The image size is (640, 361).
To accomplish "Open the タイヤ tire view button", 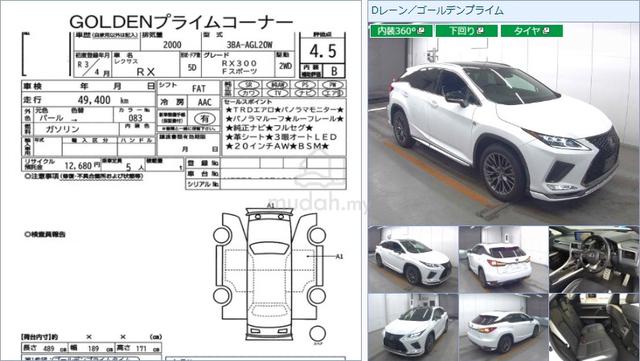I will point(531,31).
